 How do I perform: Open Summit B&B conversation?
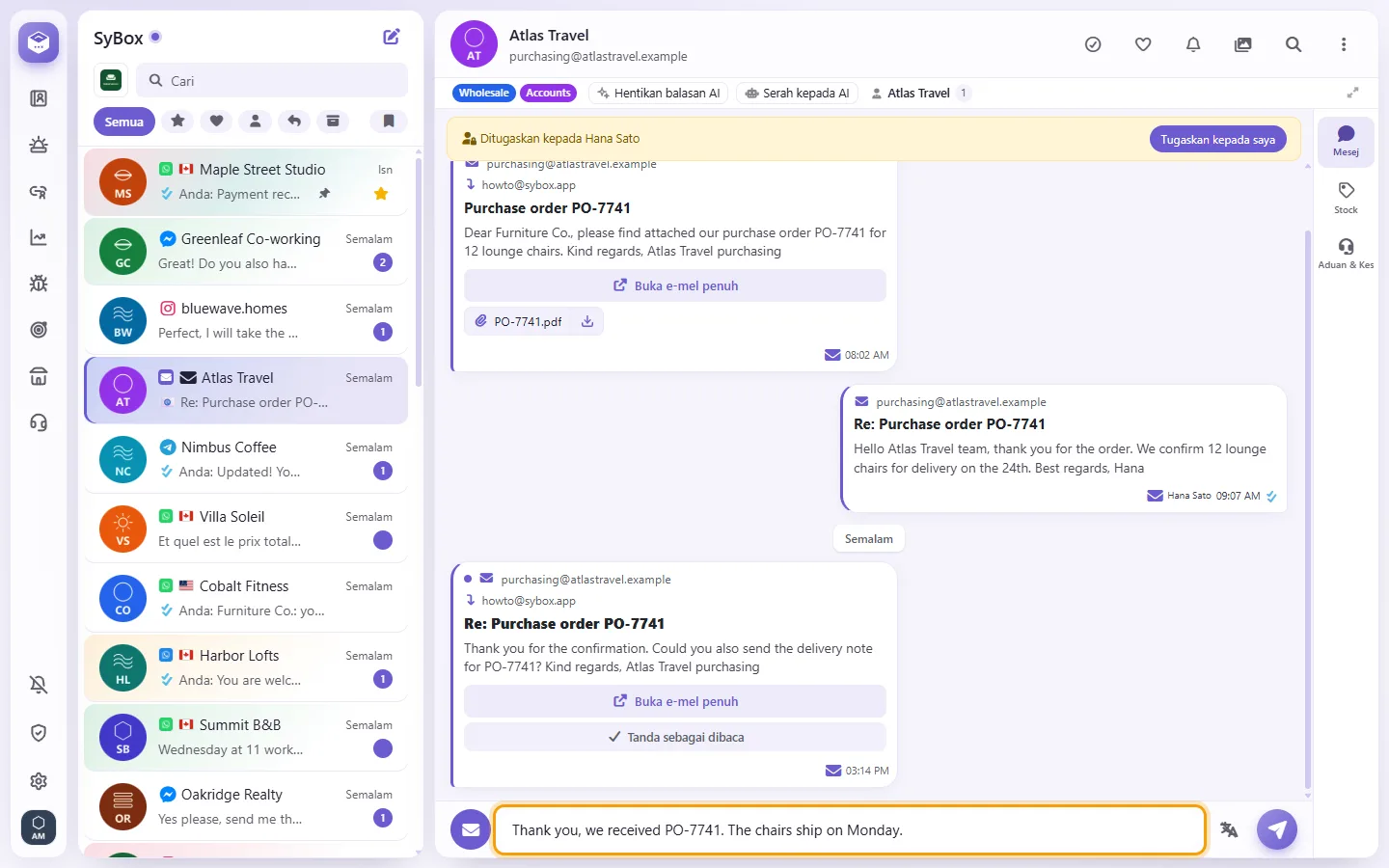click(x=246, y=737)
